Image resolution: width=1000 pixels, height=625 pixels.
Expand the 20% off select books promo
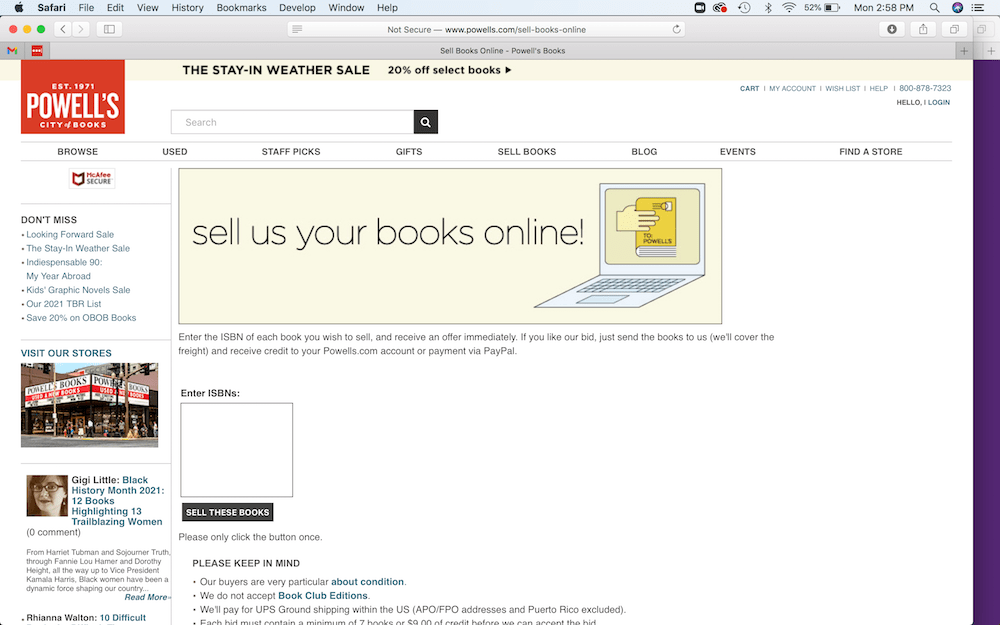448,70
